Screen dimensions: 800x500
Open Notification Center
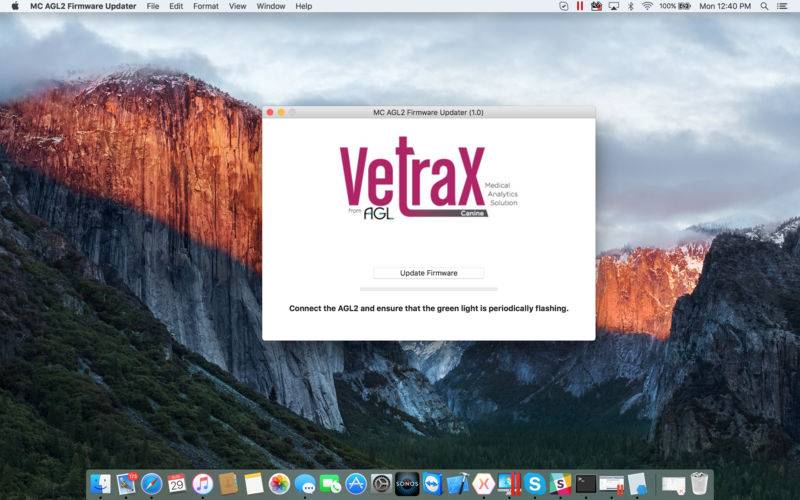[x=782, y=6]
